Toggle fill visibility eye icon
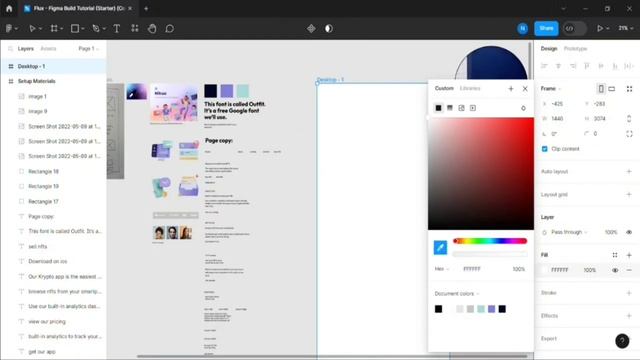The width and height of the screenshot is (640, 360). pyautogui.click(x=615, y=270)
